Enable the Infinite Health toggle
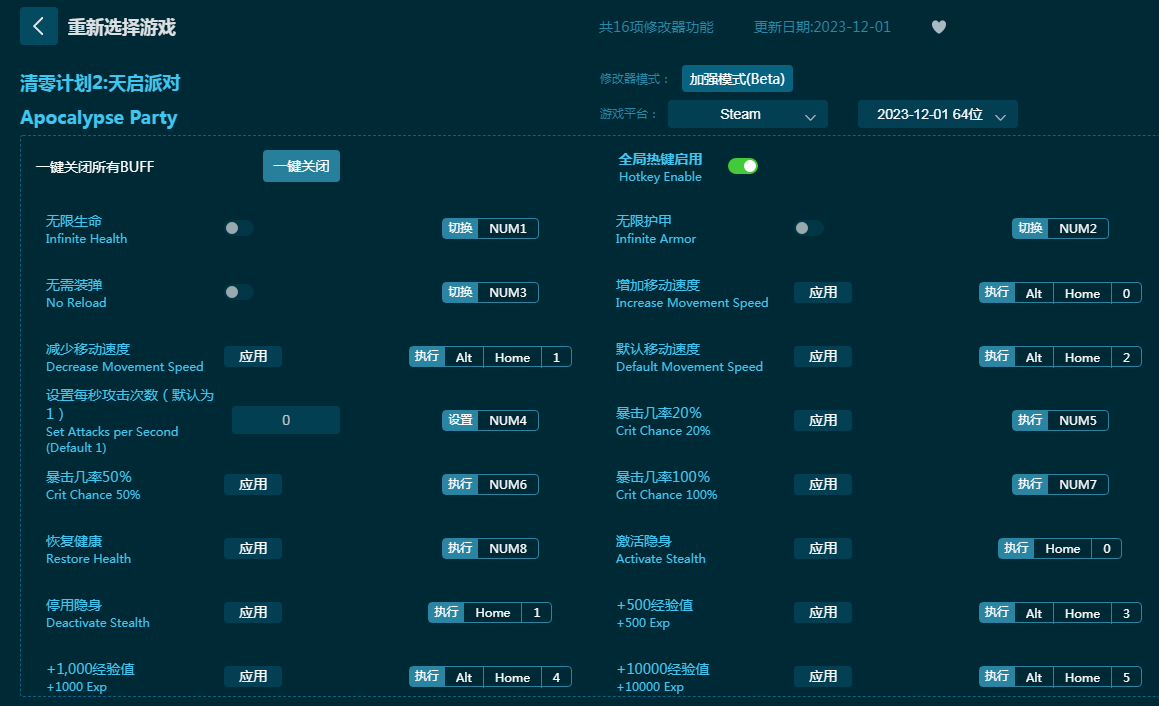 coord(239,228)
